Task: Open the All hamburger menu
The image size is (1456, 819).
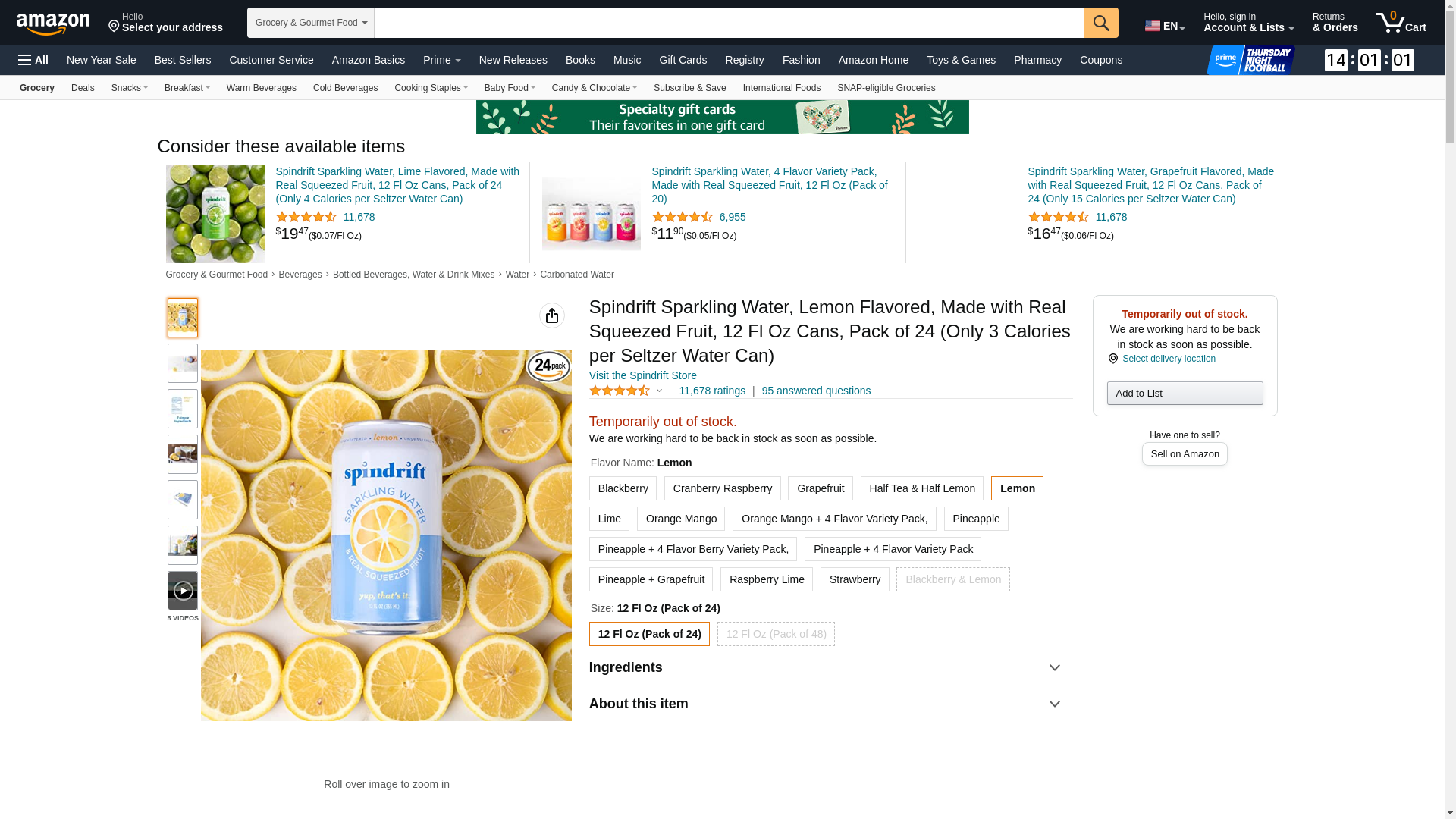Action: tap(33, 60)
